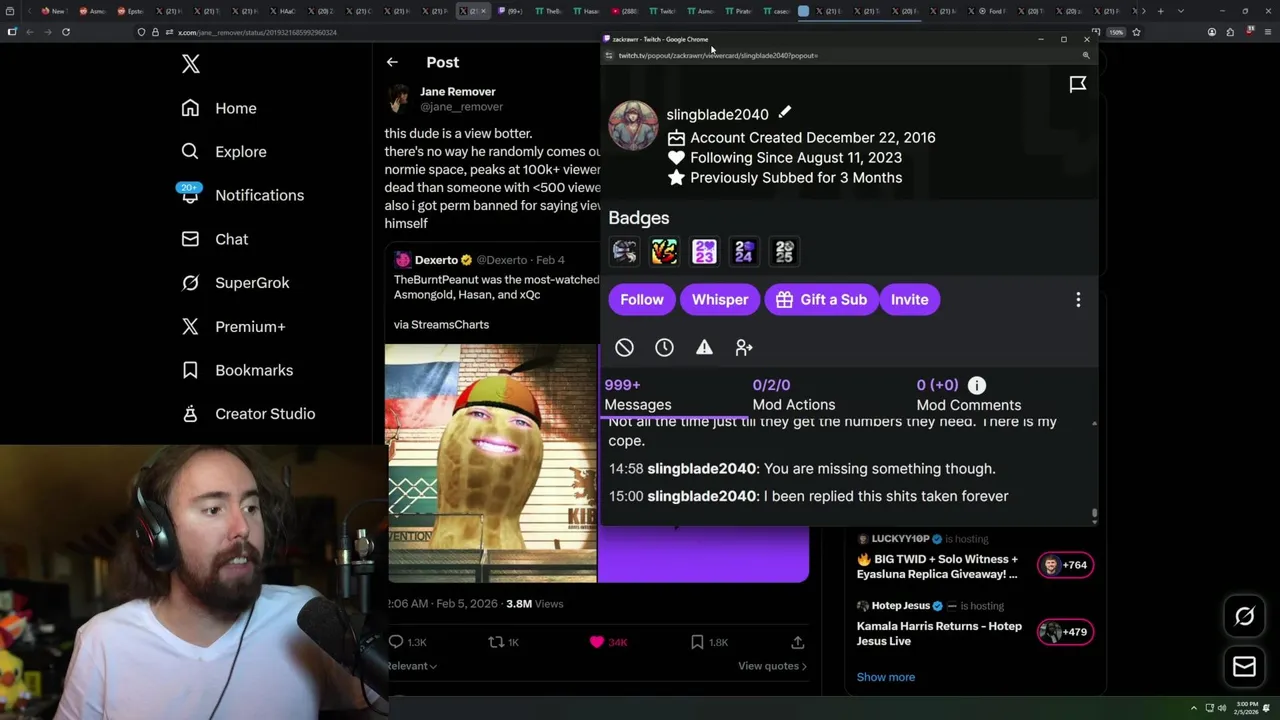
Task: Click the SuperGrok icon in sidebar
Action: point(190,283)
